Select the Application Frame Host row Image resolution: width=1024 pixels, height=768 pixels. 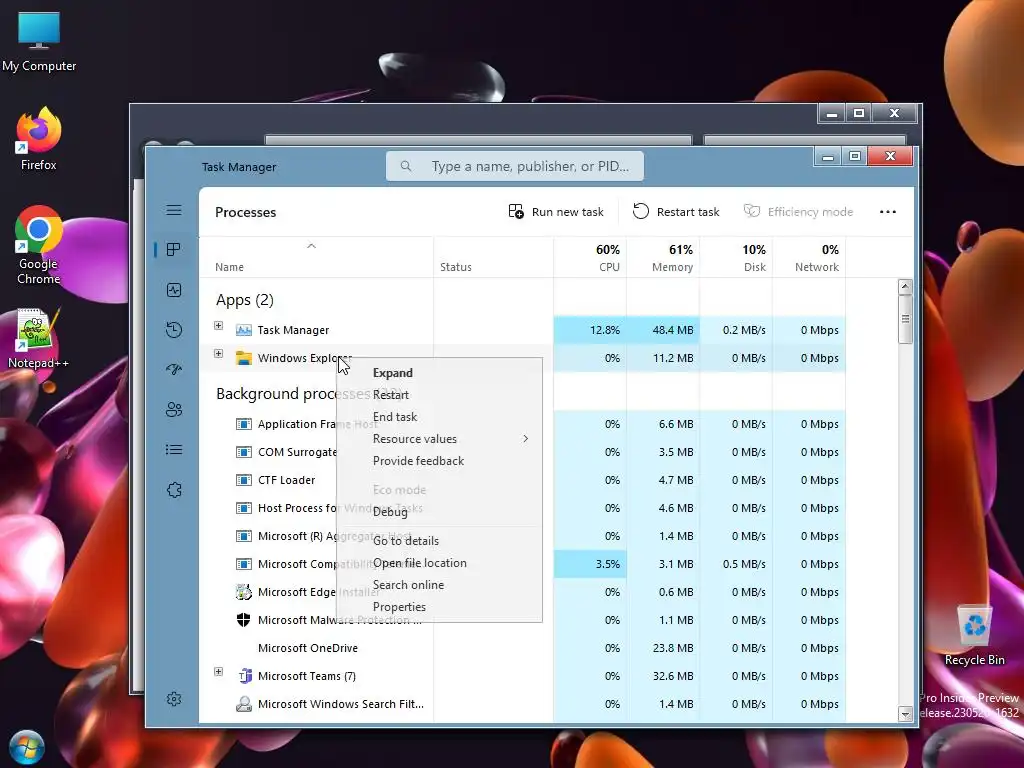click(522, 424)
